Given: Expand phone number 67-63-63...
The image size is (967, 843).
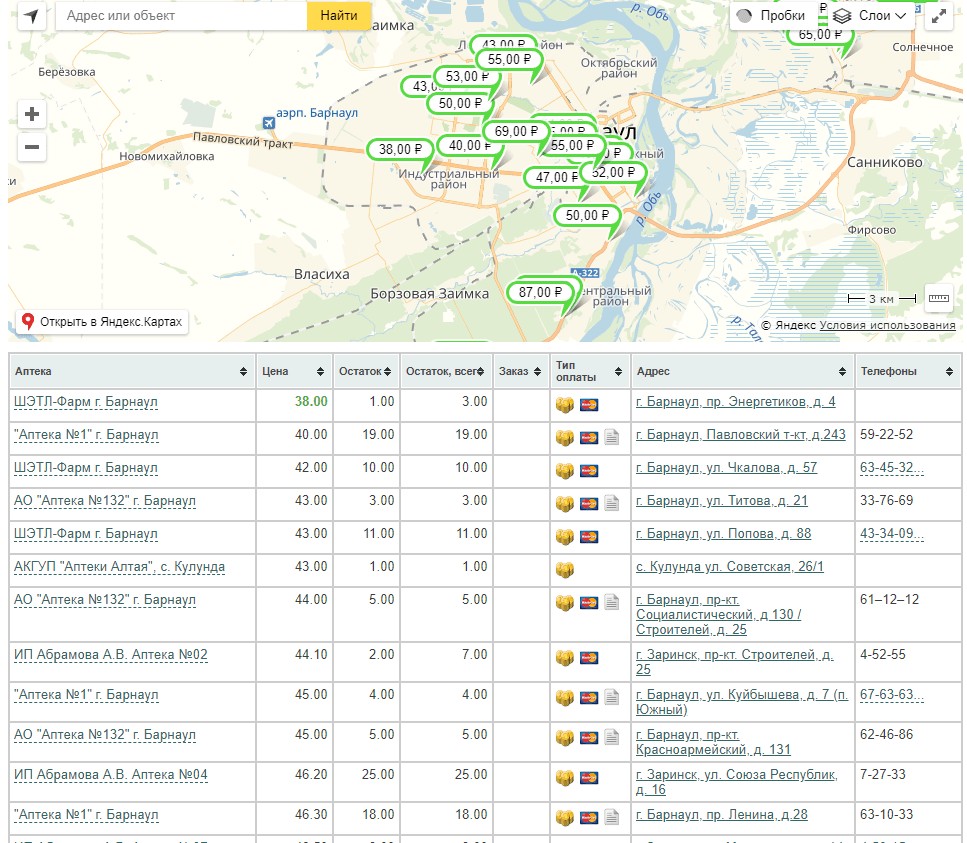Looking at the screenshot, I should [x=892, y=695].
